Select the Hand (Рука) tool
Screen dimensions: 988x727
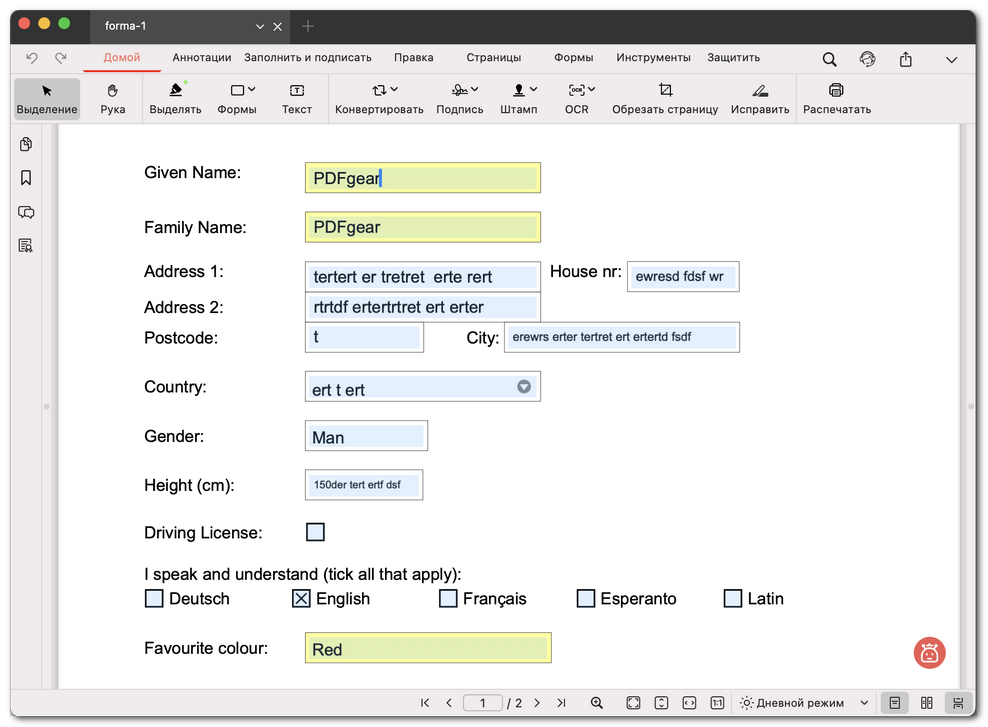tap(113, 98)
